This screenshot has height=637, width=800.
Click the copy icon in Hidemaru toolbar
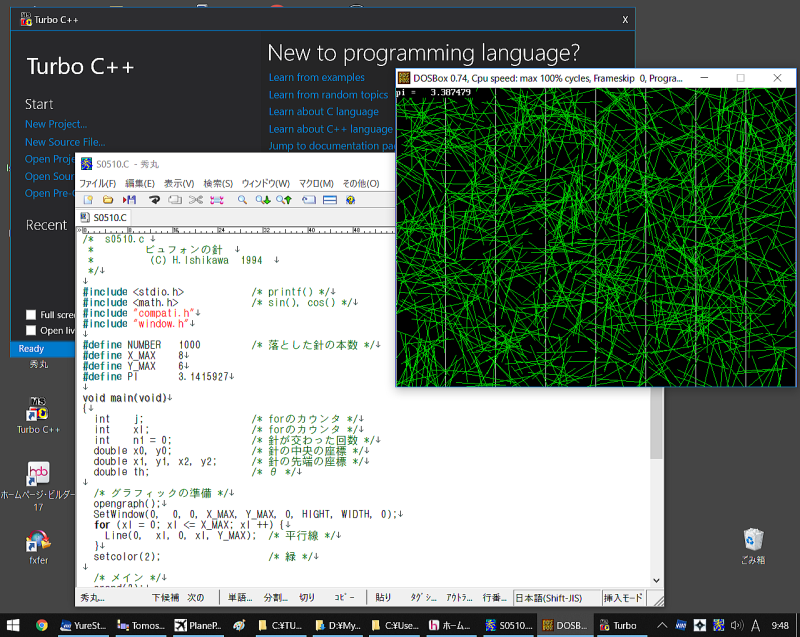click(x=175, y=200)
